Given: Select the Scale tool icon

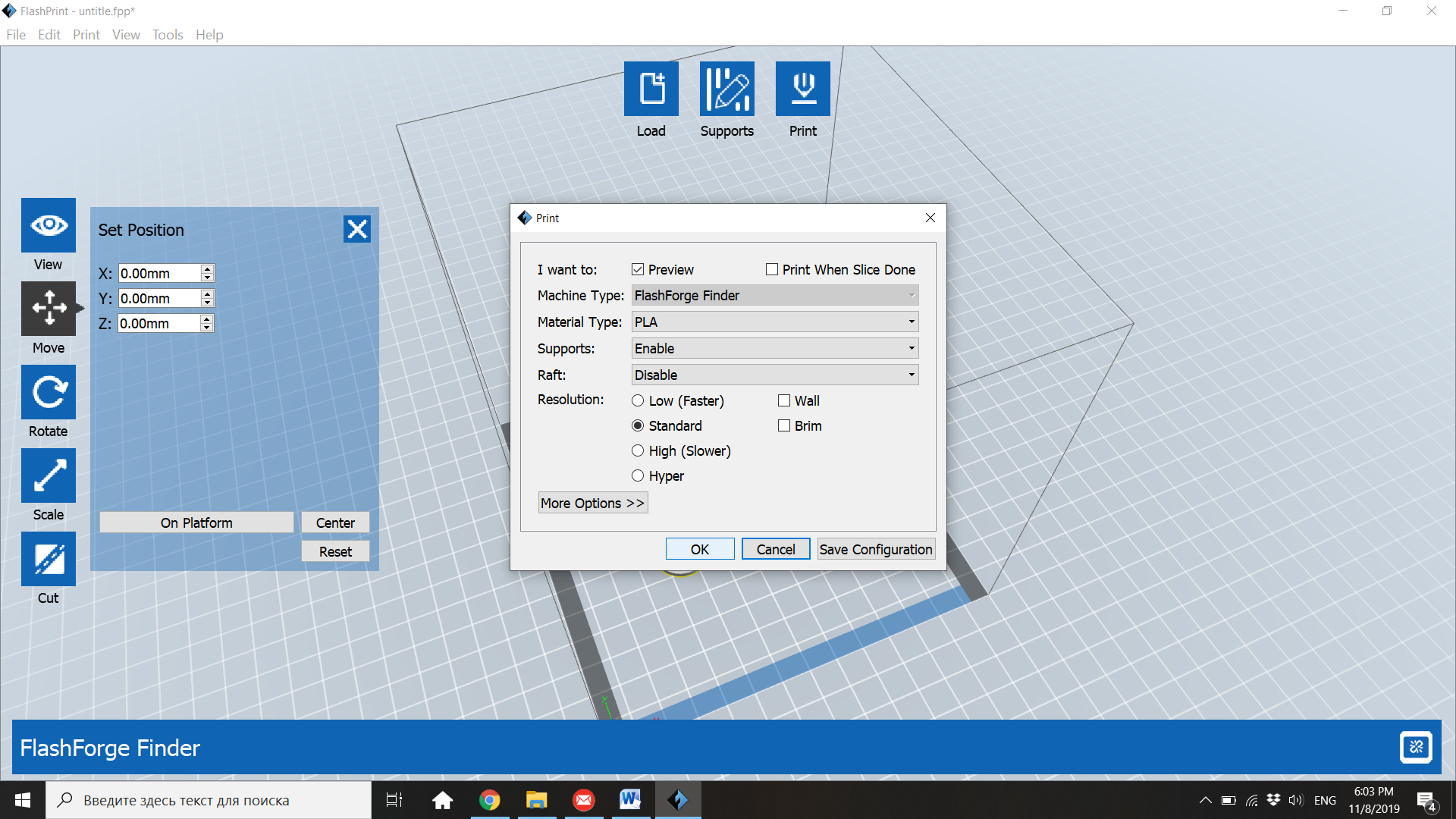Looking at the screenshot, I should (x=49, y=475).
